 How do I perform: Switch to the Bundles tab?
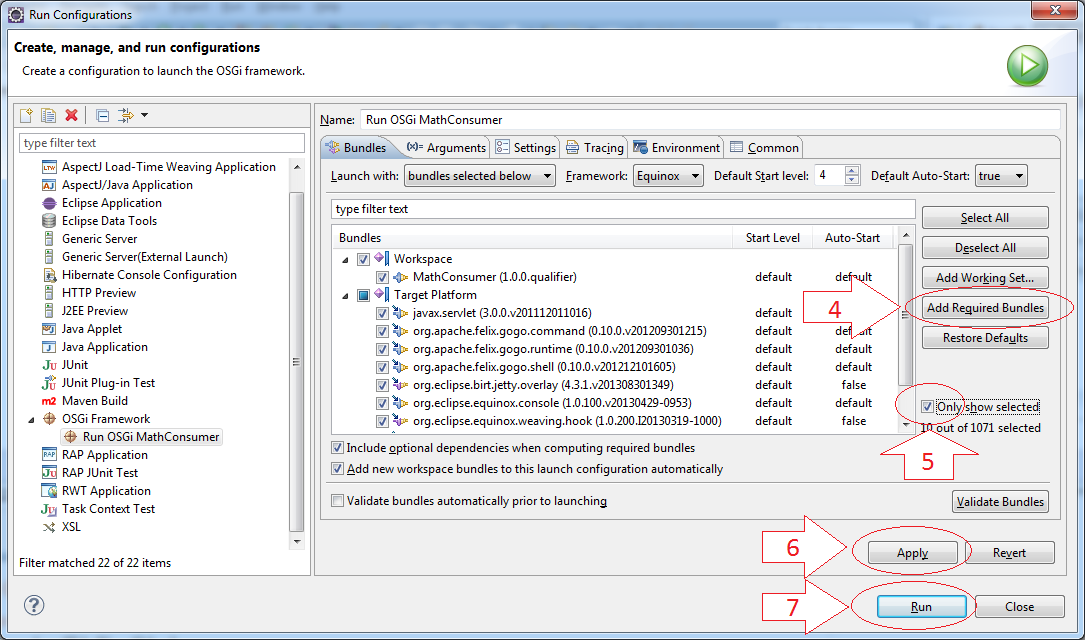[x=356, y=147]
